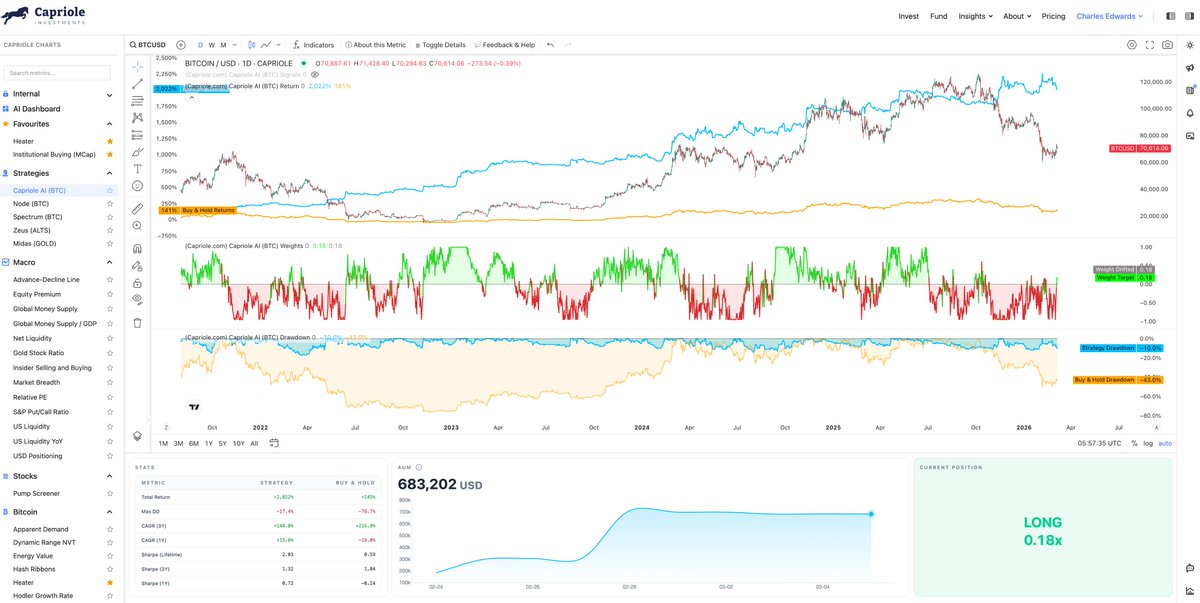Open the Invest page
The width and height of the screenshot is (1200, 603).
point(908,16)
